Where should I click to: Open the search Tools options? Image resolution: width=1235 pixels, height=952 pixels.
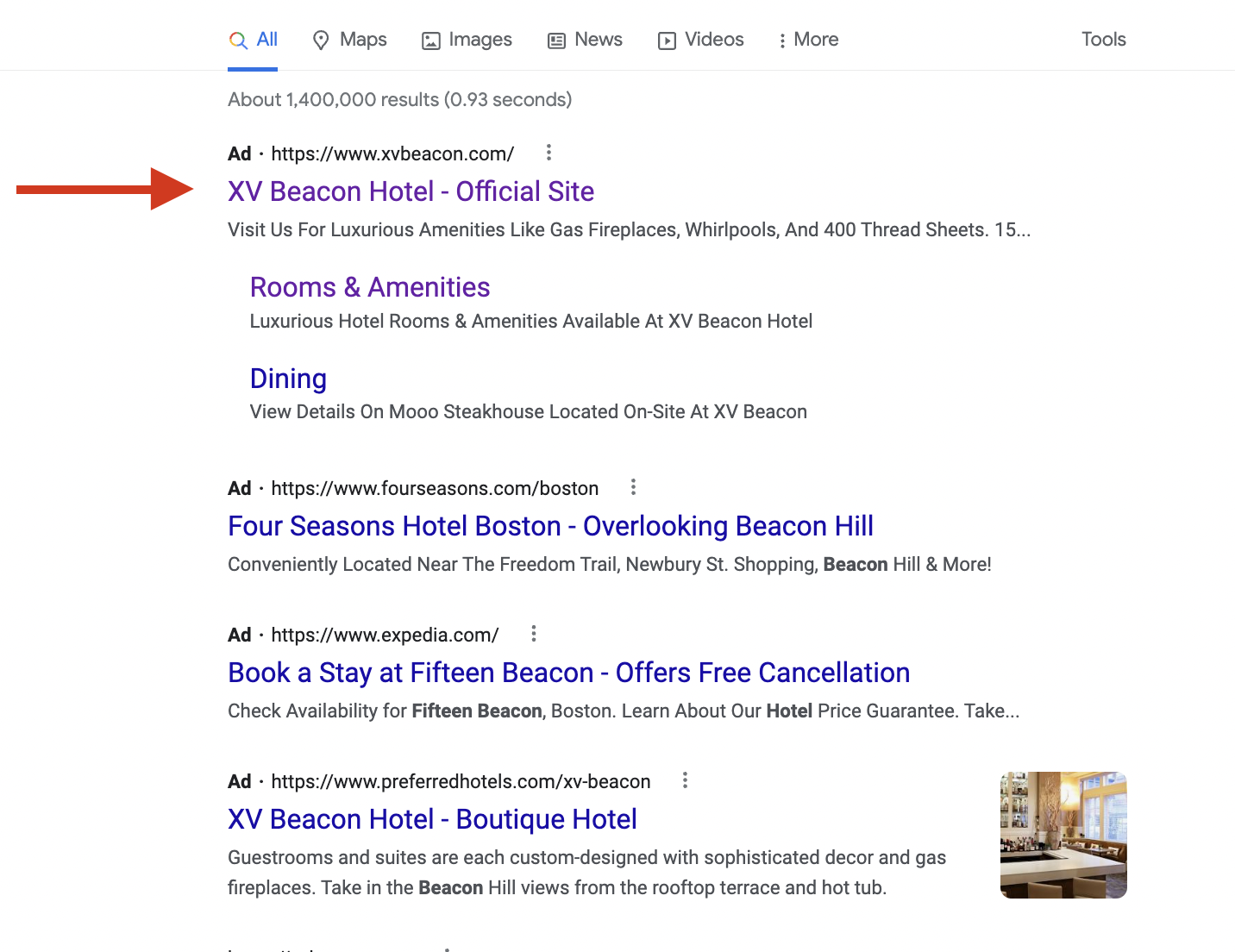(1104, 40)
